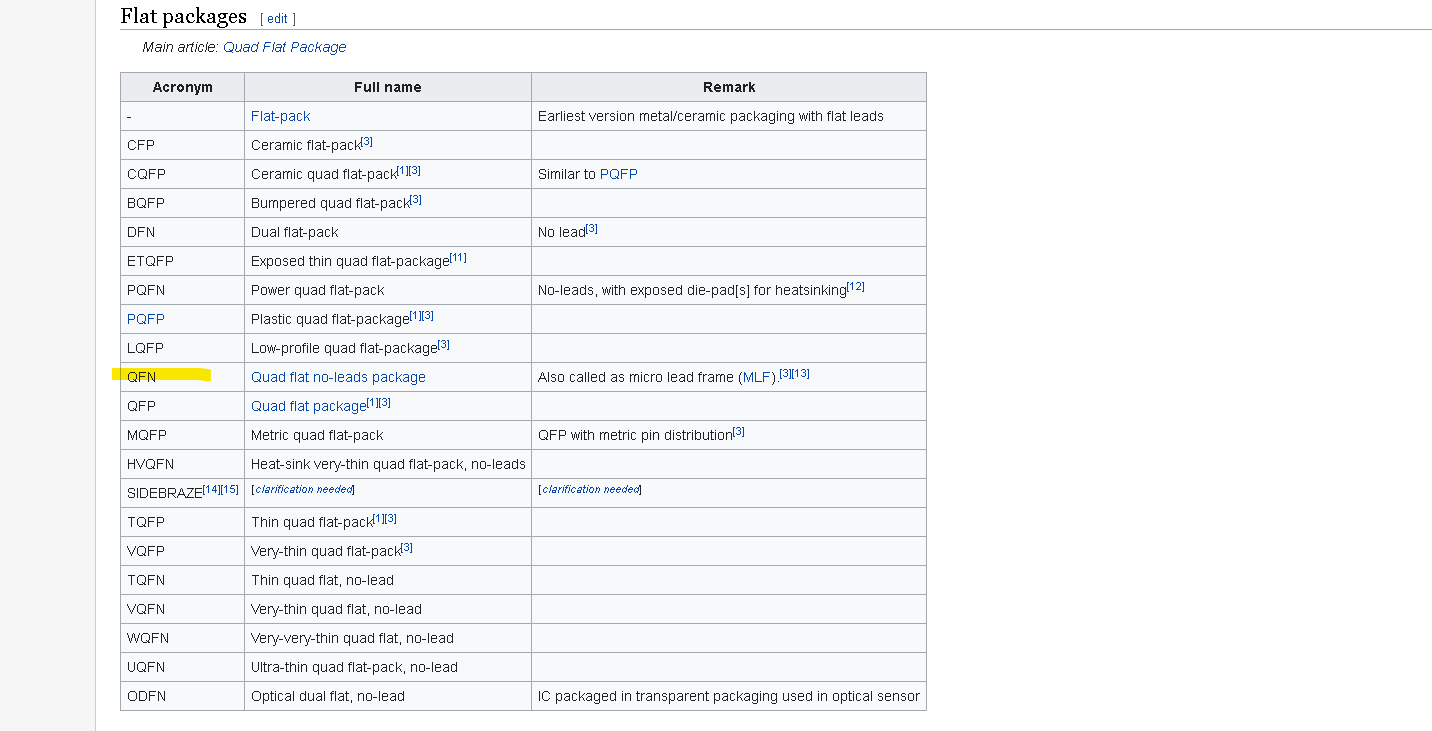Viewport: 1432px width, 731px height.
Task: Click citation 15 next to SIDEBRAZE
Action: point(230,489)
